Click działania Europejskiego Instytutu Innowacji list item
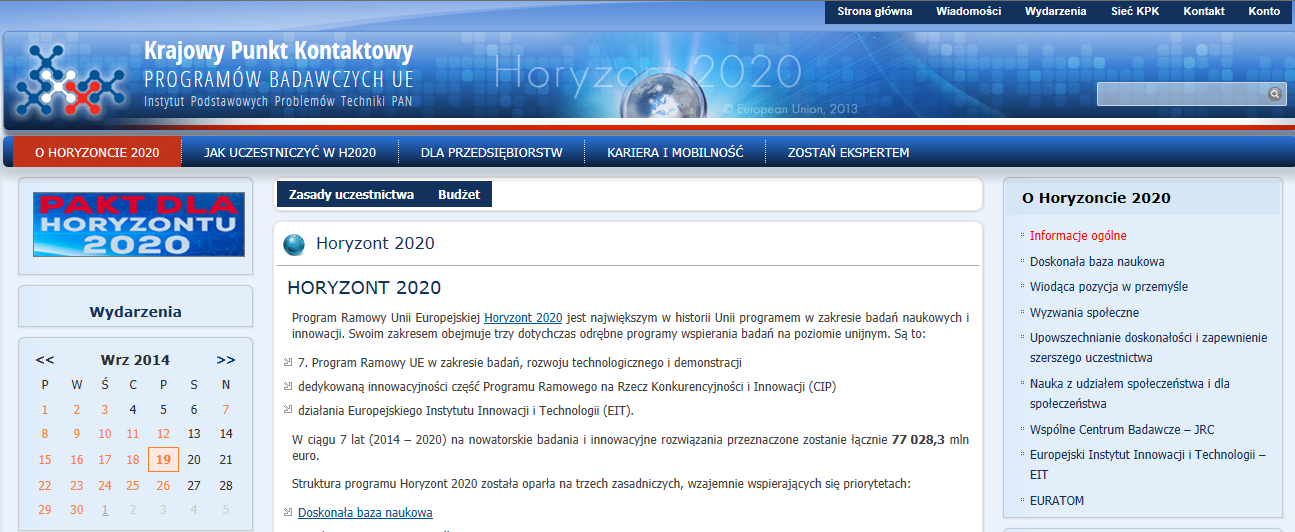The width and height of the screenshot is (1295, 532). point(466,411)
